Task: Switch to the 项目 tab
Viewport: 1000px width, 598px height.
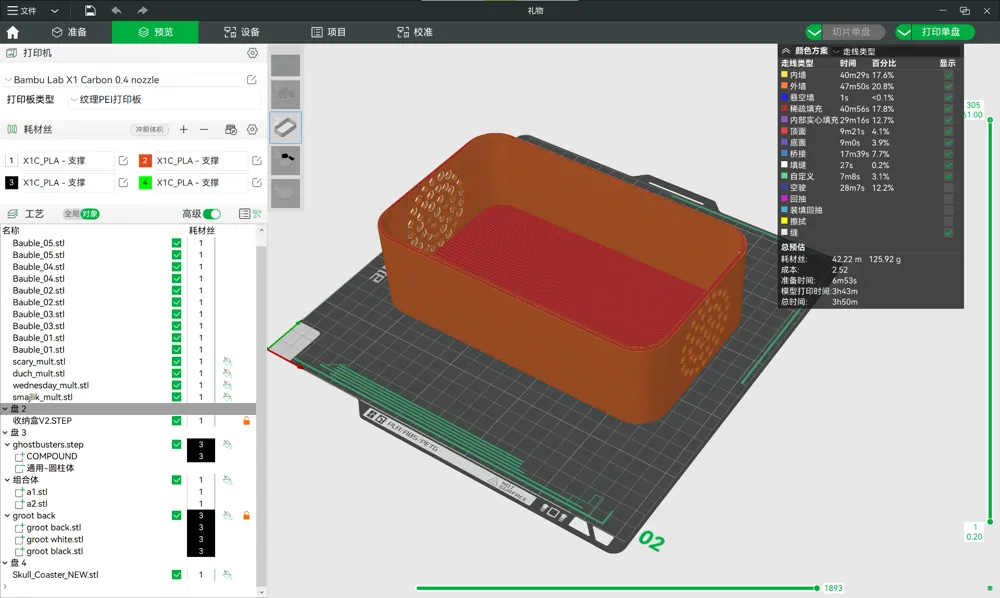Action: click(x=328, y=32)
